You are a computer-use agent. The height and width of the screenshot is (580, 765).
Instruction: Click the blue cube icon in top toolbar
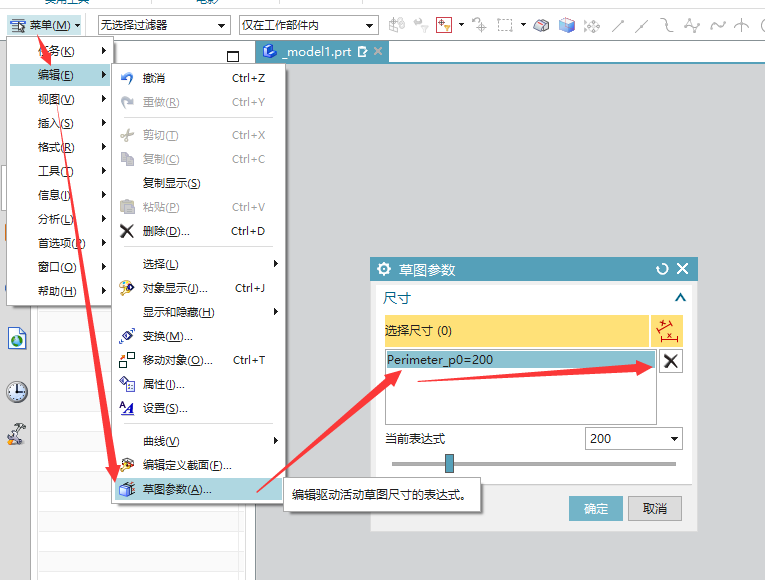click(x=567, y=25)
